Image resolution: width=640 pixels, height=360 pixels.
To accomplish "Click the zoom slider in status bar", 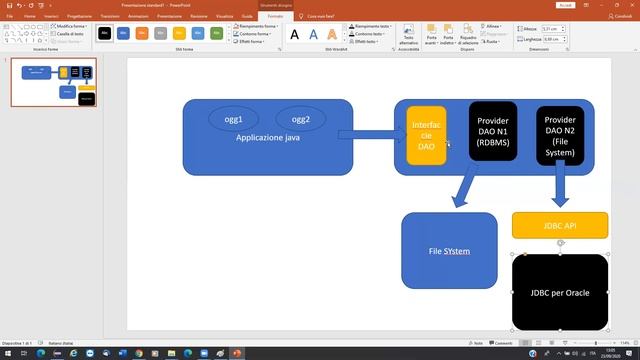I will click(595, 343).
